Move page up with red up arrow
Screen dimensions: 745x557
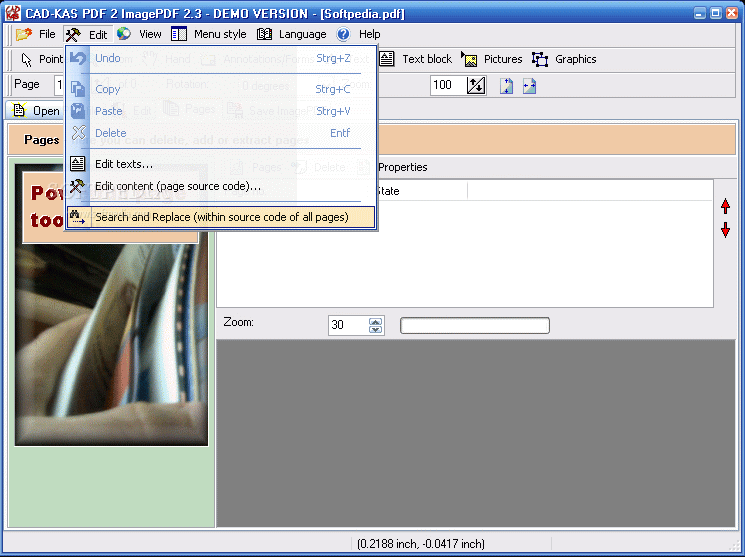[725, 207]
